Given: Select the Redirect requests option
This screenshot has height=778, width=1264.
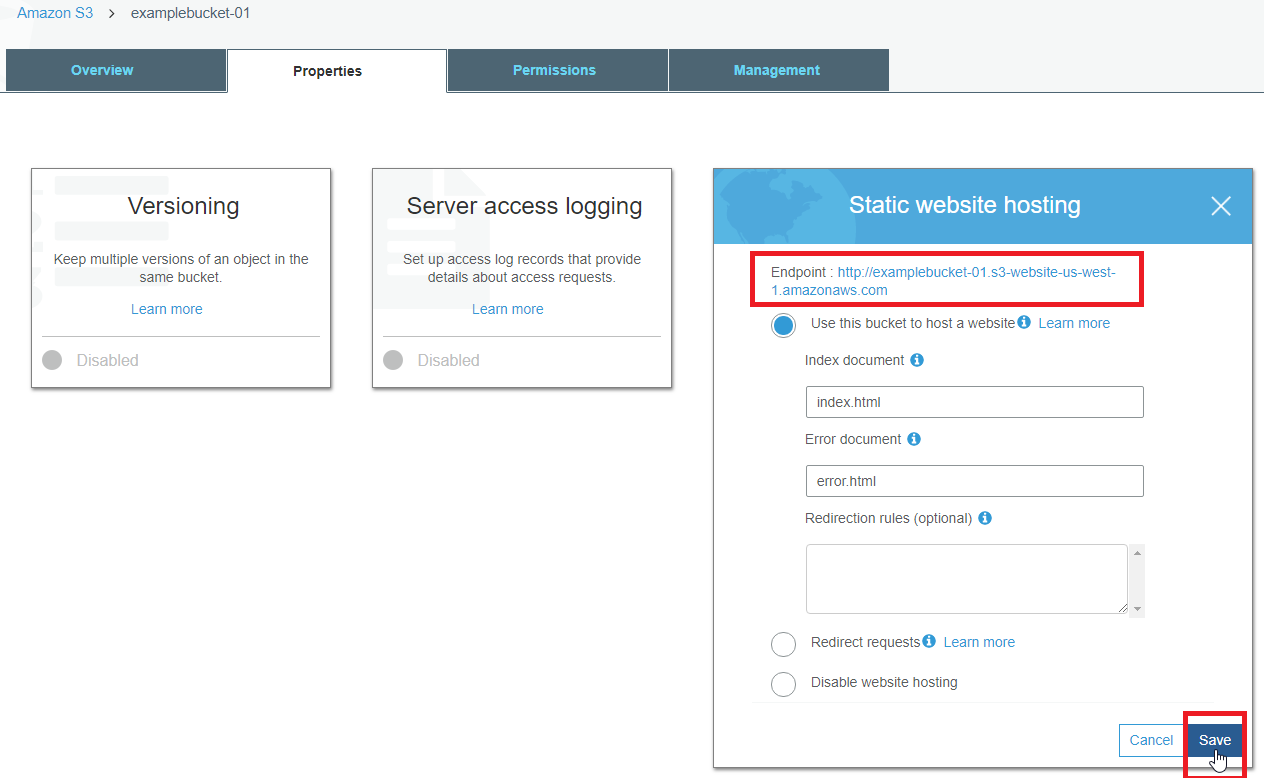Looking at the screenshot, I should (x=784, y=644).
